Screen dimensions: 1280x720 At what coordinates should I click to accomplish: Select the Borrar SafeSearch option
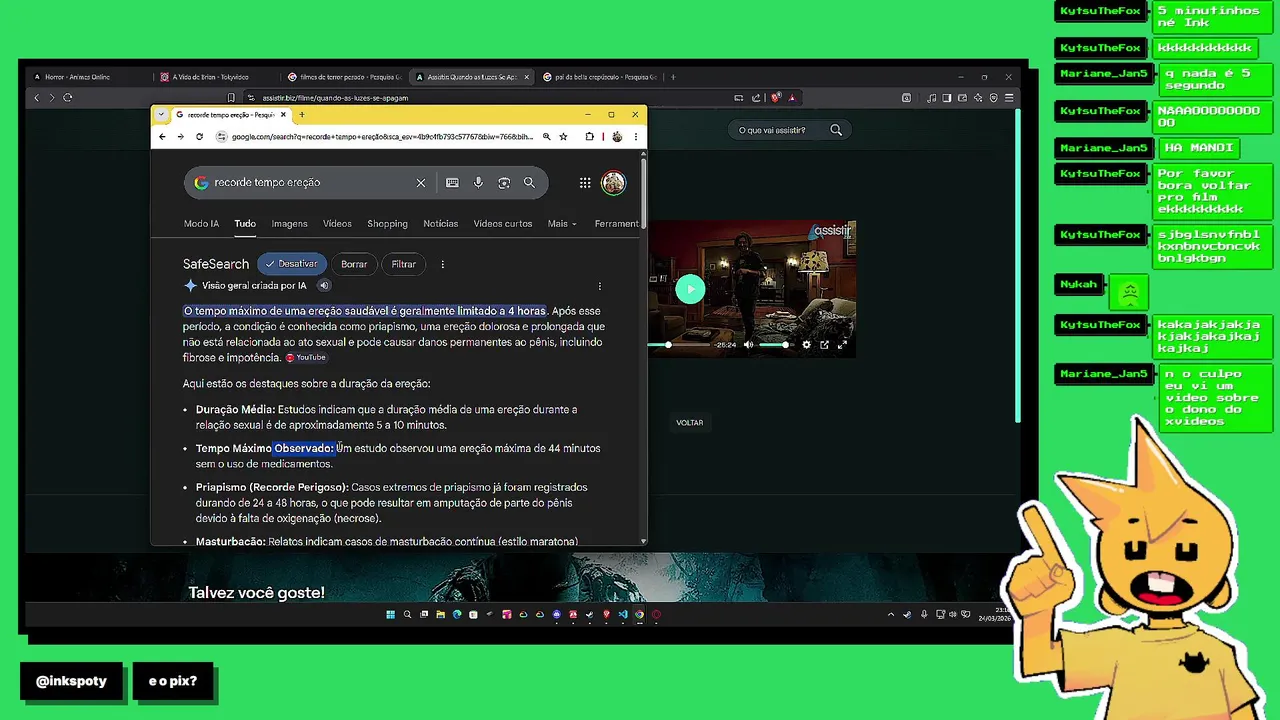coord(354,265)
